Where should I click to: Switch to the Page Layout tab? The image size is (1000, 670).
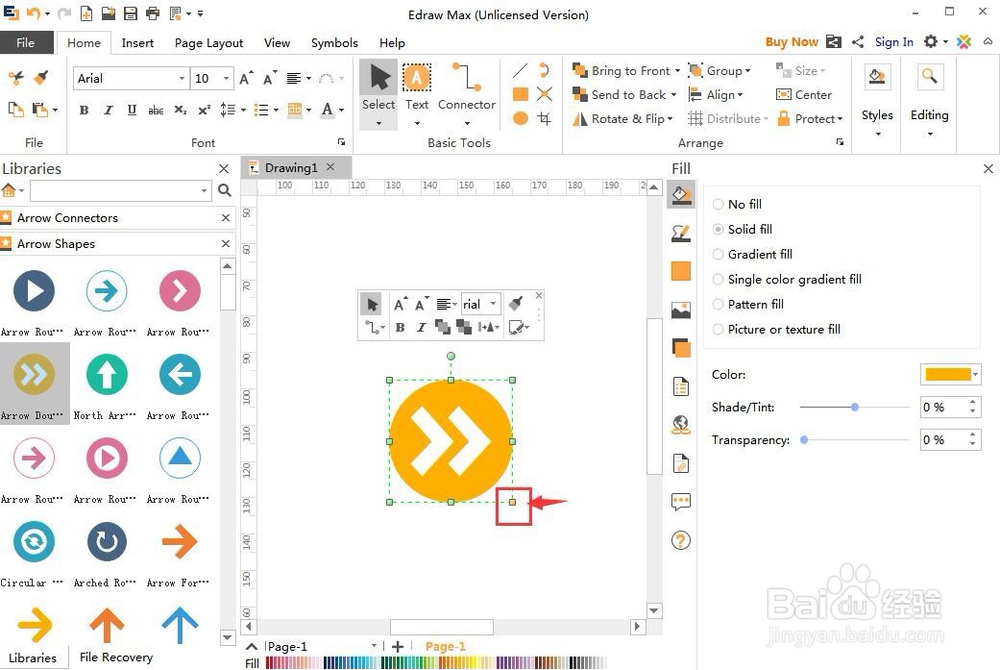tap(209, 43)
